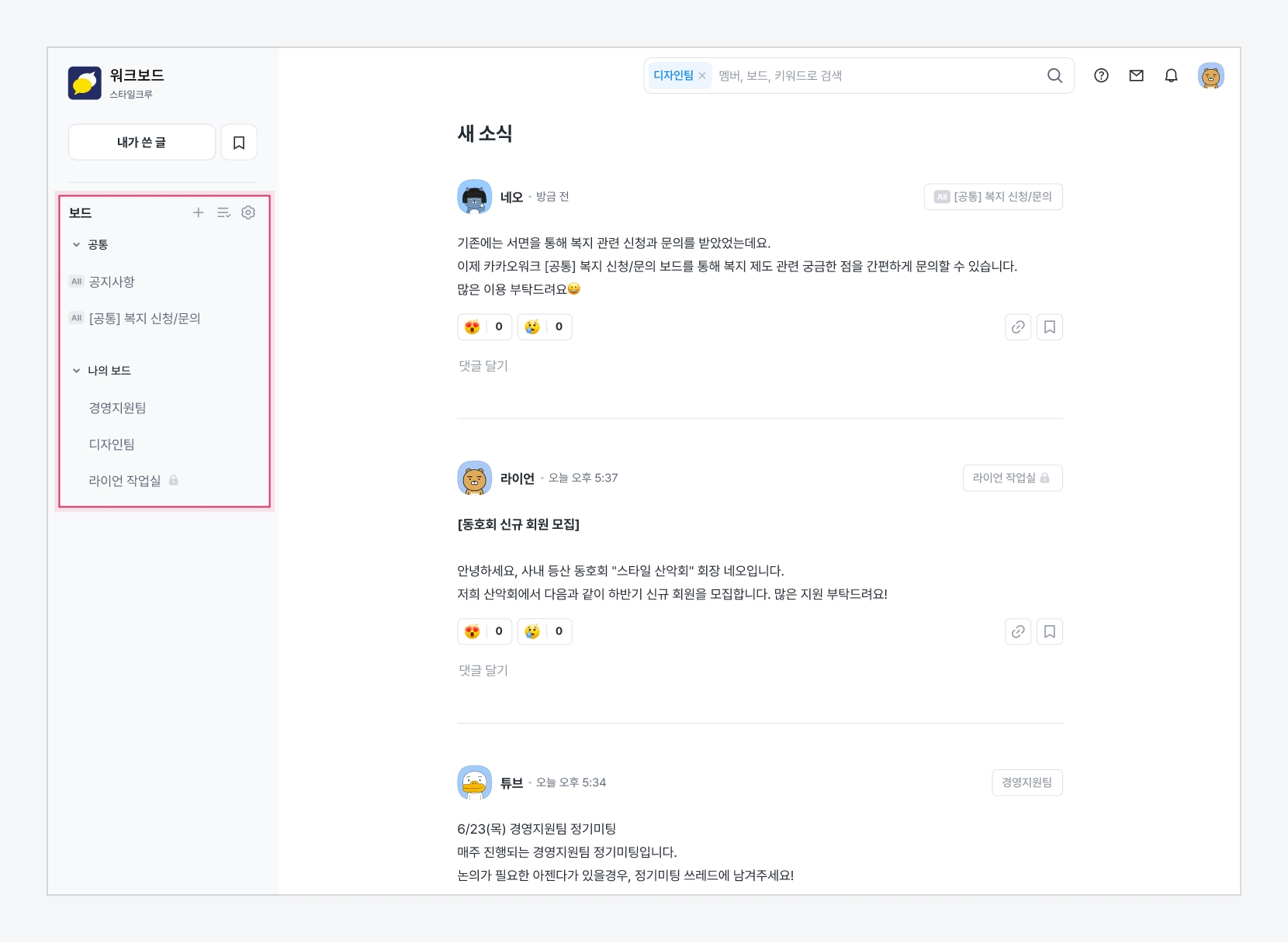Collapse the 나의 보드 group

[x=77, y=371]
